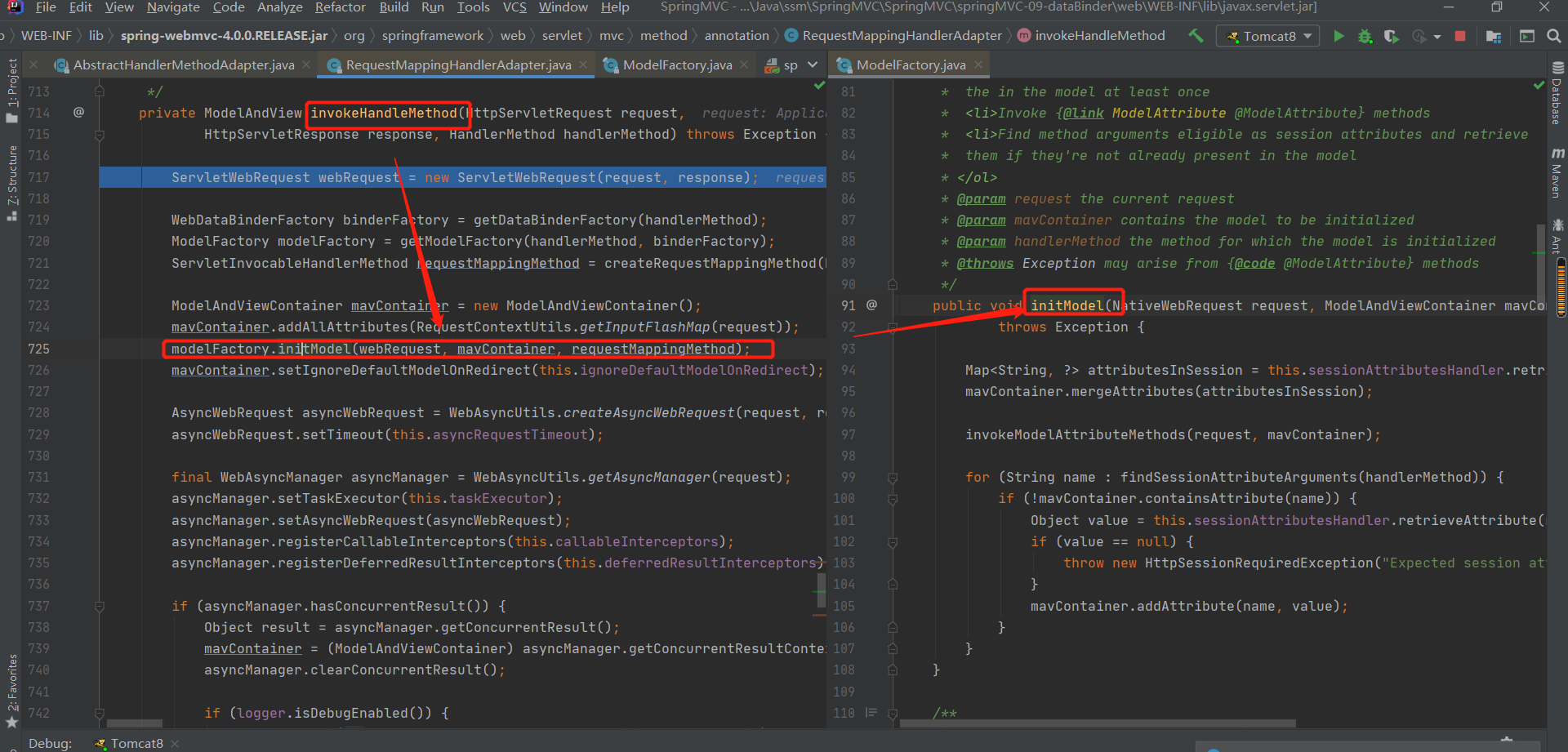
Task: Run with Coverage shield icon
Action: pos(1391,36)
